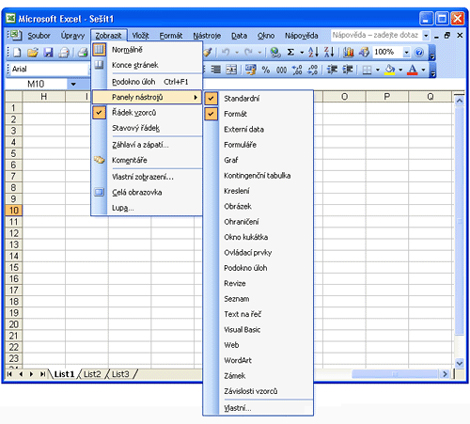Choose Celá obrazovka from the menu
The image size is (470, 424).
coord(147,192)
